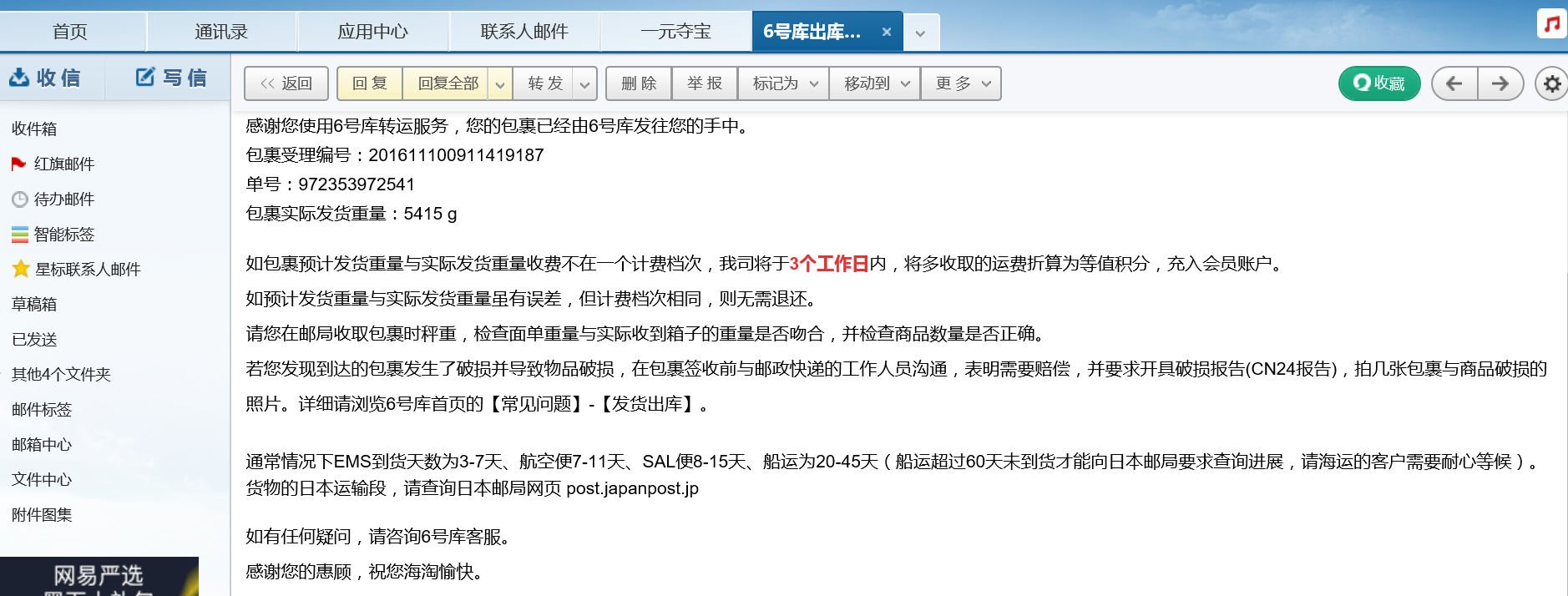Click the package number 201611100911419187
Image resolution: width=1568 pixels, height=596 pixels.
(x=456, y=155)
